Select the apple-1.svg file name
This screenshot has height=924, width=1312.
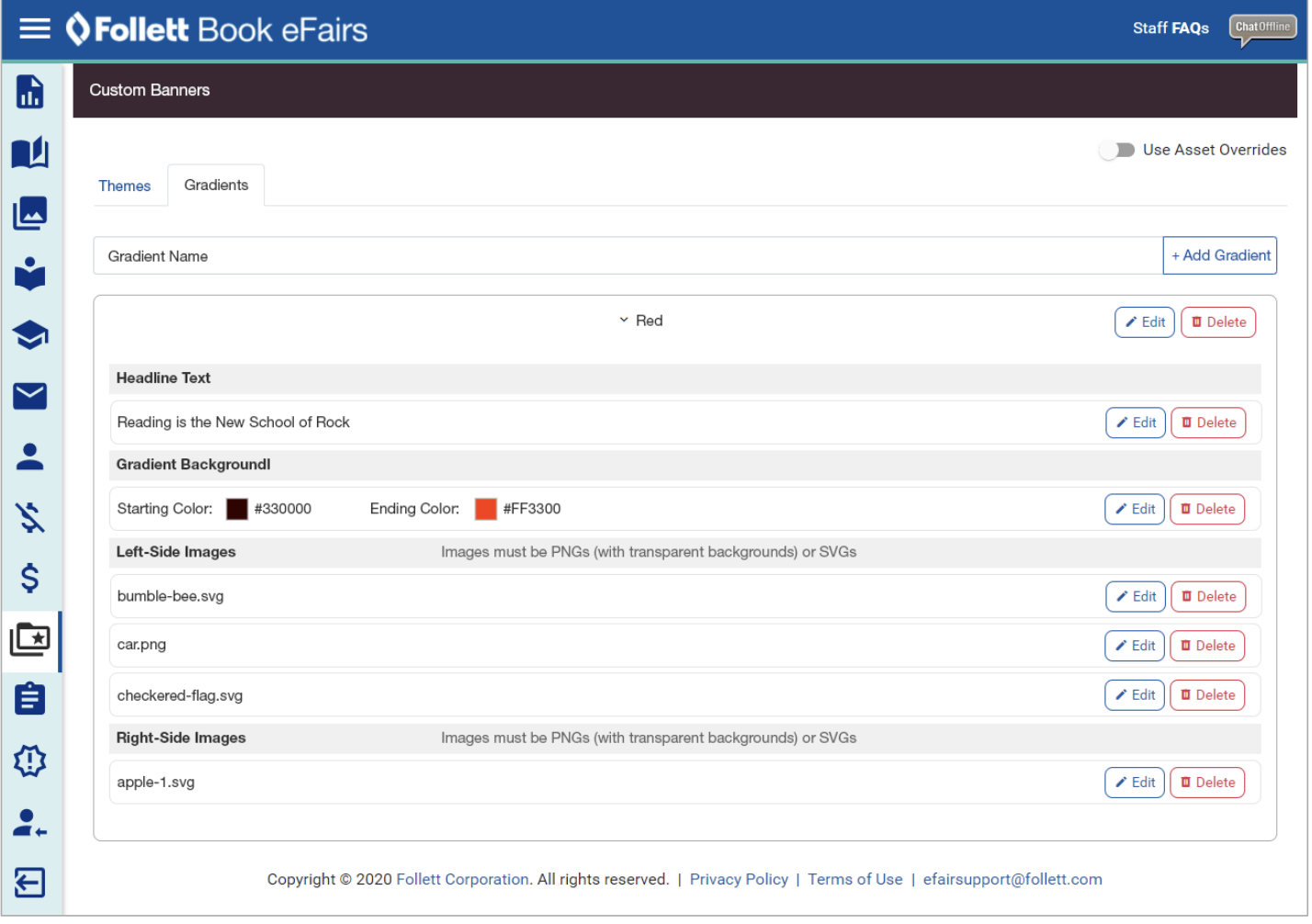tap(156, 783)
